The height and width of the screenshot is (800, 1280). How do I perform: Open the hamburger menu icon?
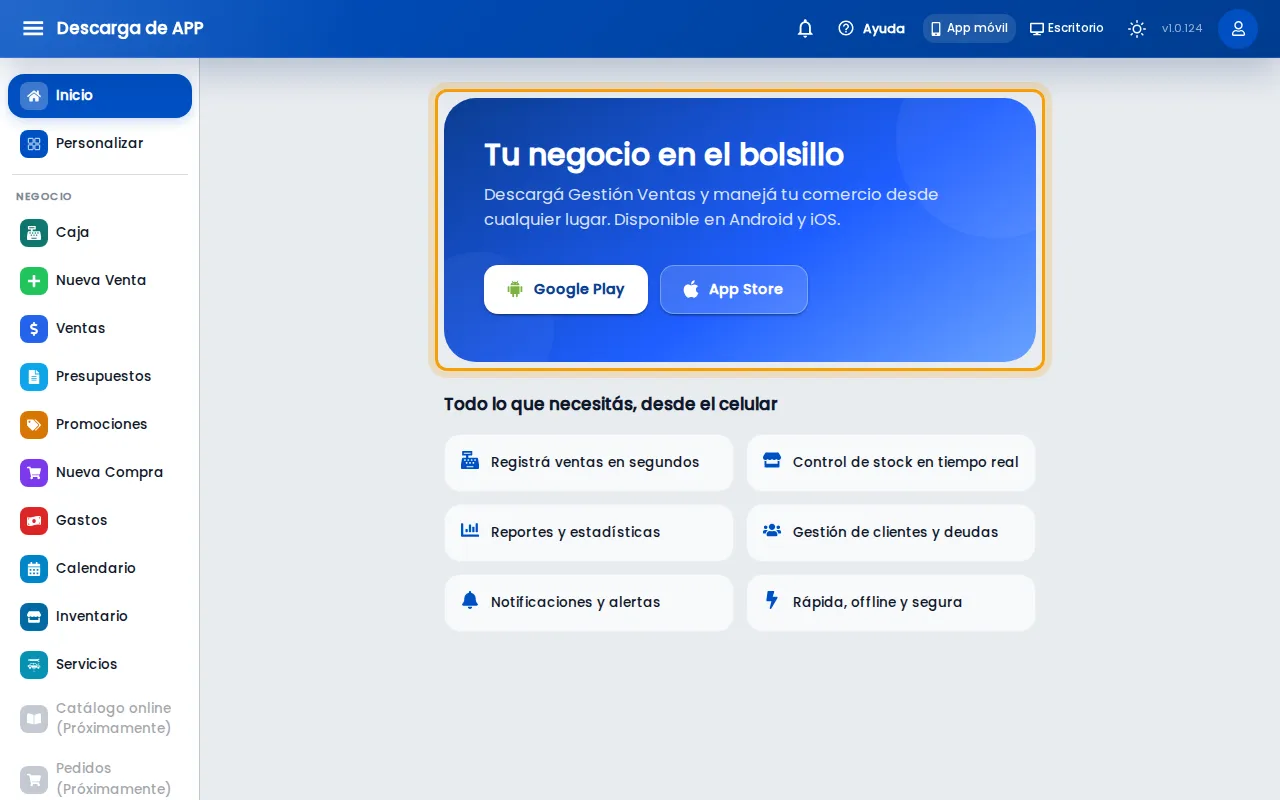[x=33, y=28]
